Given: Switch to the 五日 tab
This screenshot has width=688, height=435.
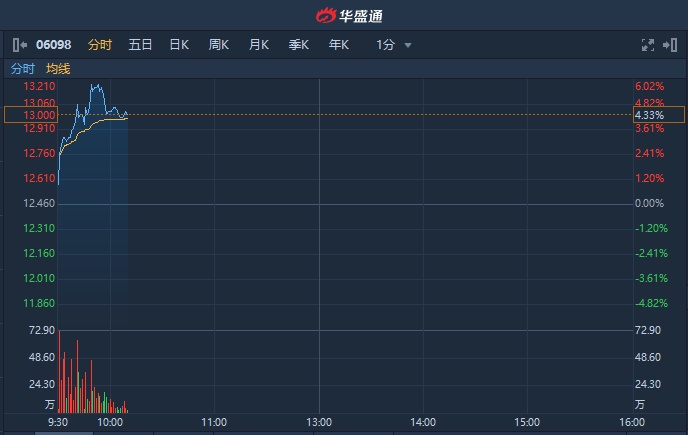Looking at the screenshot, I should (x=140, y=45).
